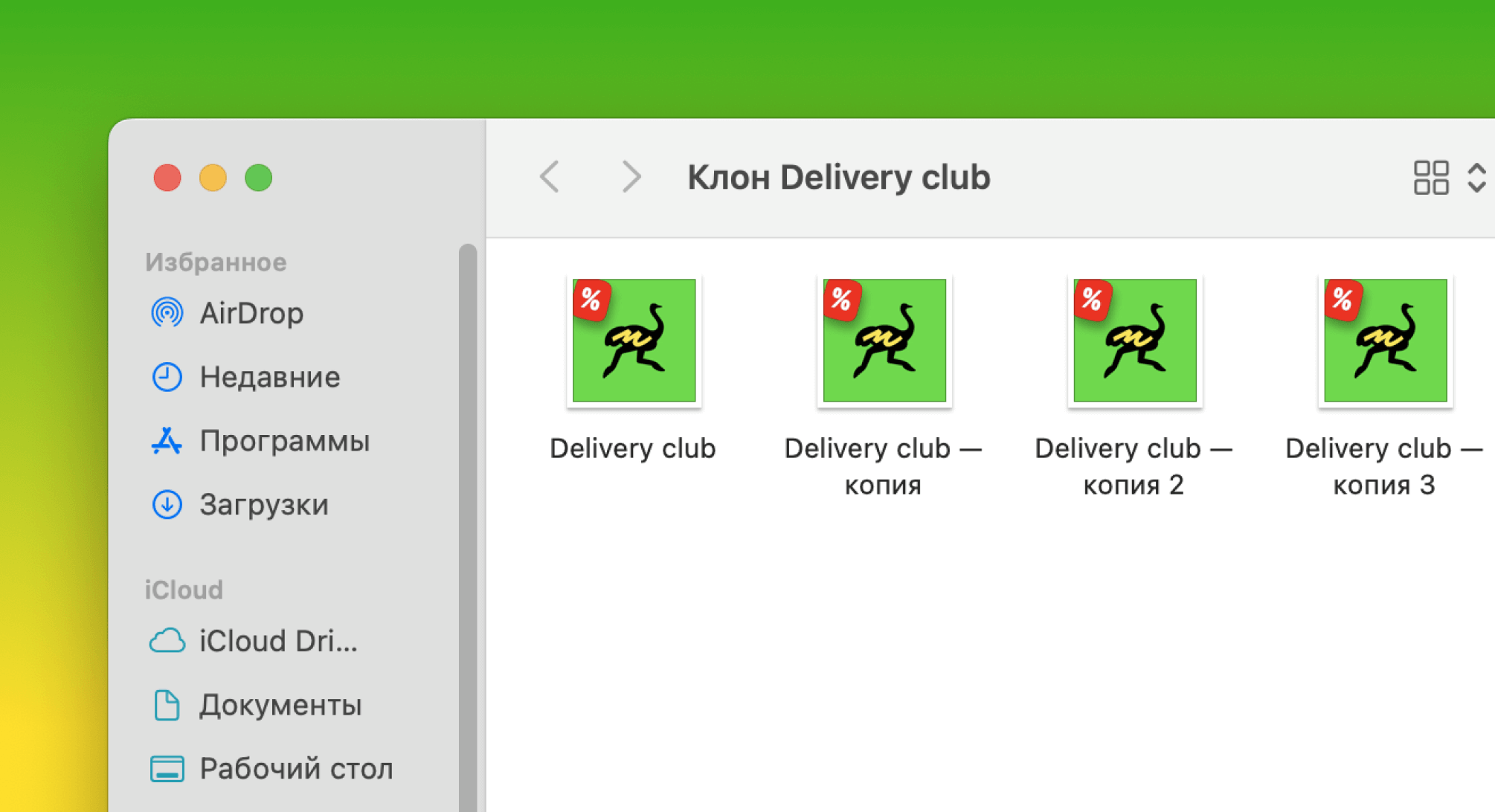Viewport: 1495px width, 812px height.
Task: Click the iCloud Drive cloud icon
Action: [x=167, y=641]
